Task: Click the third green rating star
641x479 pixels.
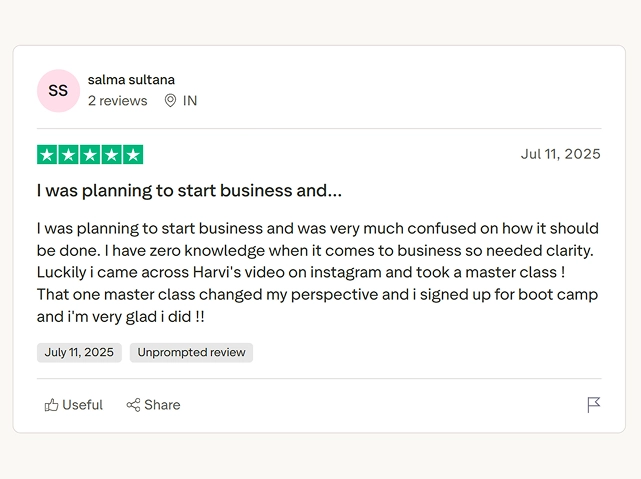Action: (x=90, y=155)
